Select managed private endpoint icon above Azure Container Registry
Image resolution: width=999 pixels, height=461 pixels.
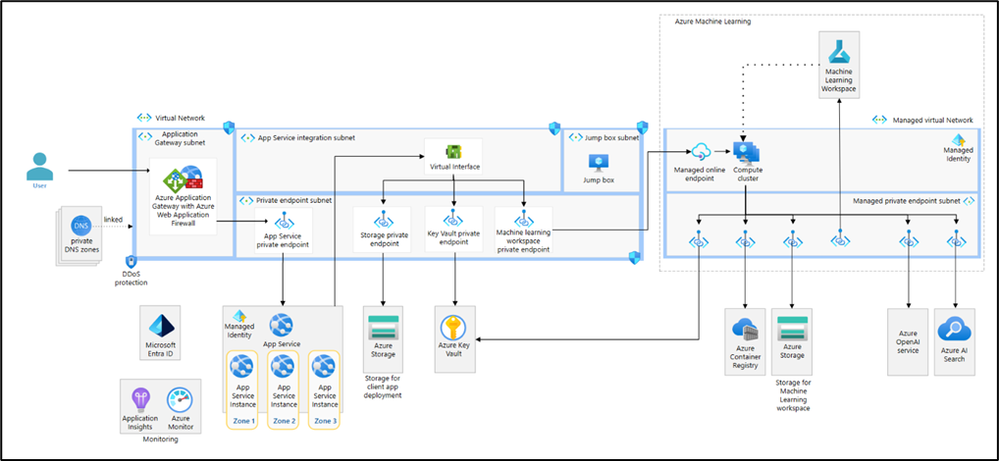click(745, 242)
